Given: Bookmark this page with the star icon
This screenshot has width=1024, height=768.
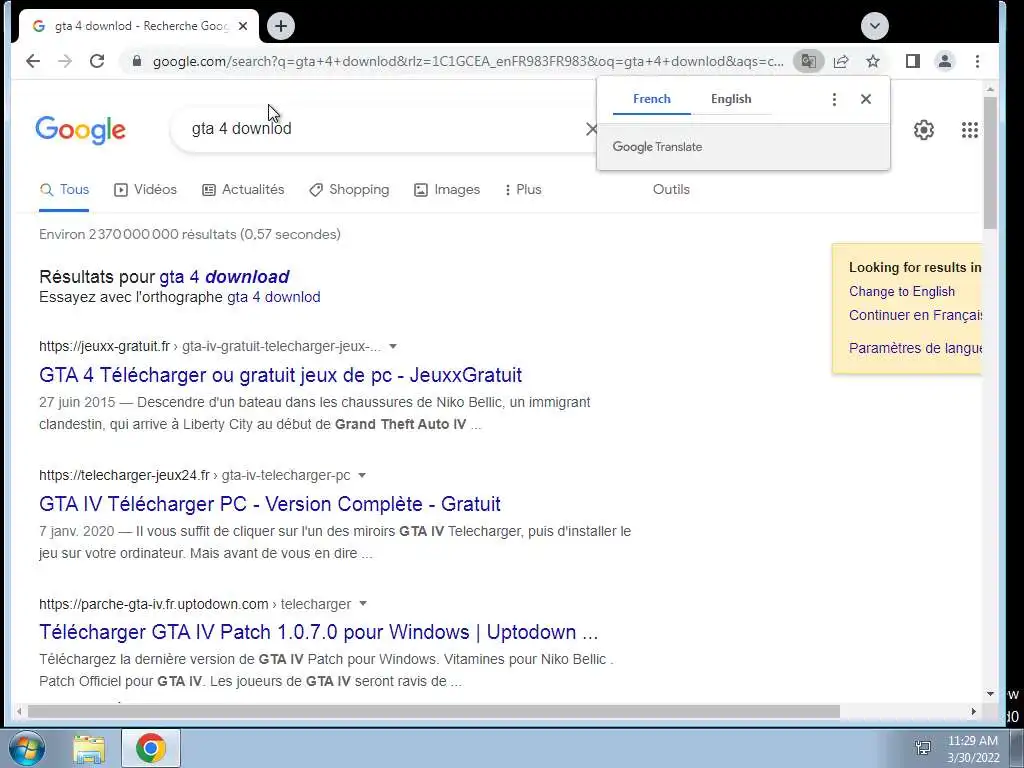Looking at the screenshot, I should click(x=873, y=61).
